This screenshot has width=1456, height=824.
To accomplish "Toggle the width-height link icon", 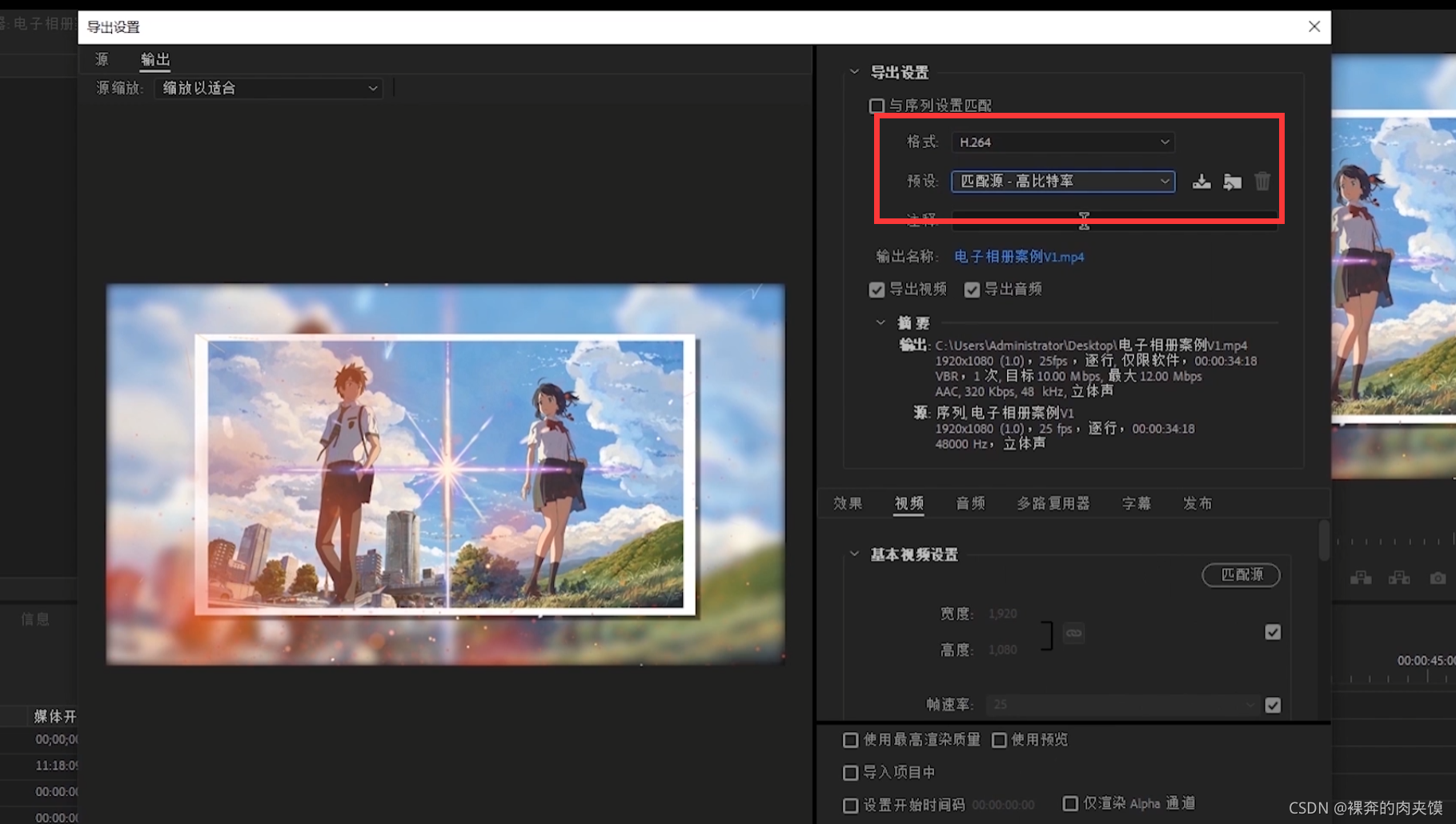I will [1073, 633].
